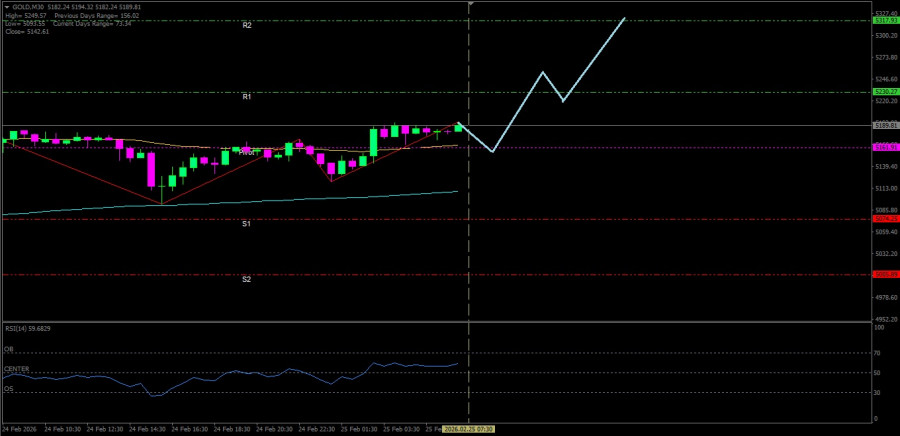Click the chart shift triangle on top edge
The height and width of the screenshot is (436, 900).
click(470, 4)
